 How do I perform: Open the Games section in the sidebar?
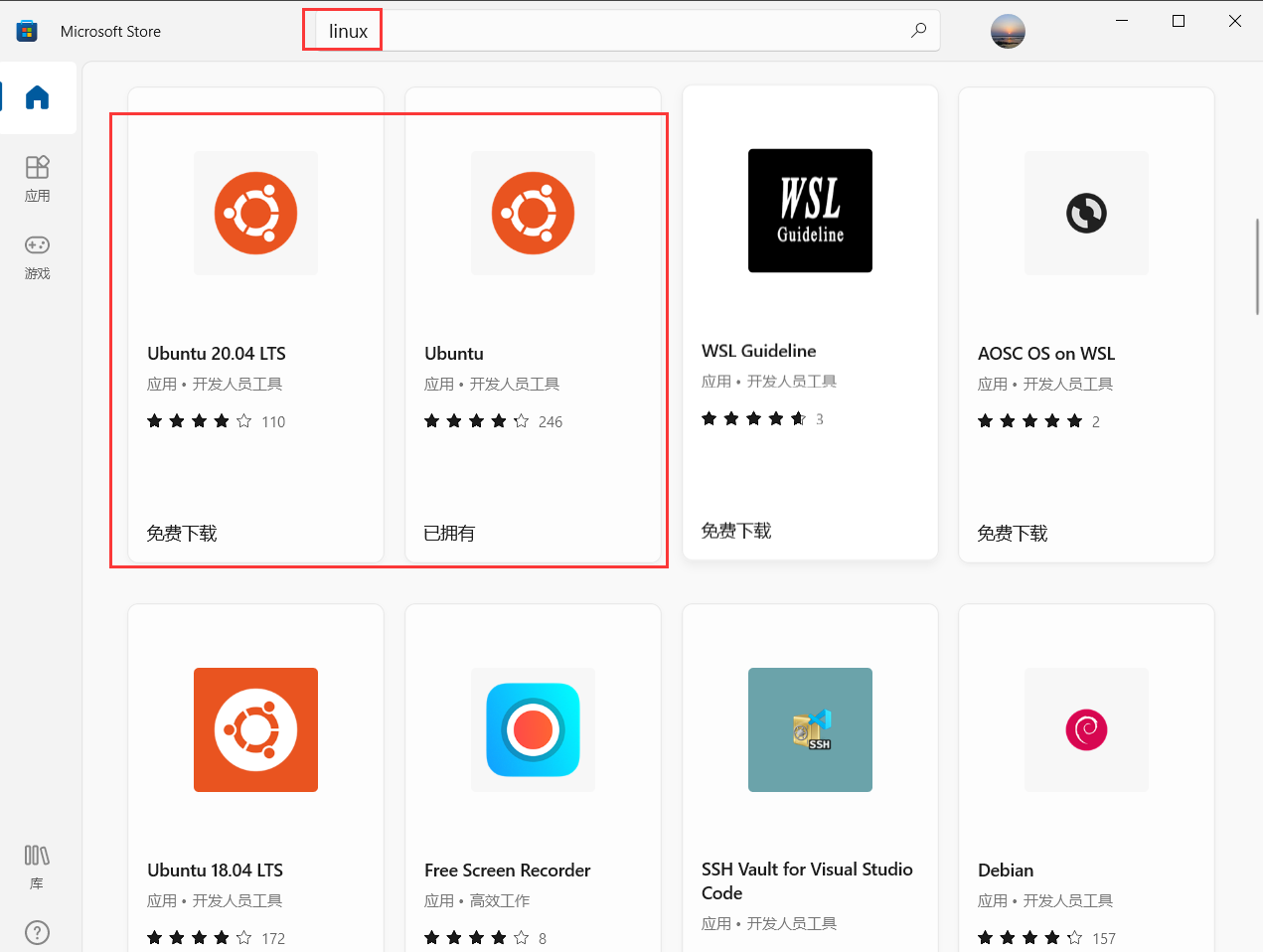coord(38,256)
